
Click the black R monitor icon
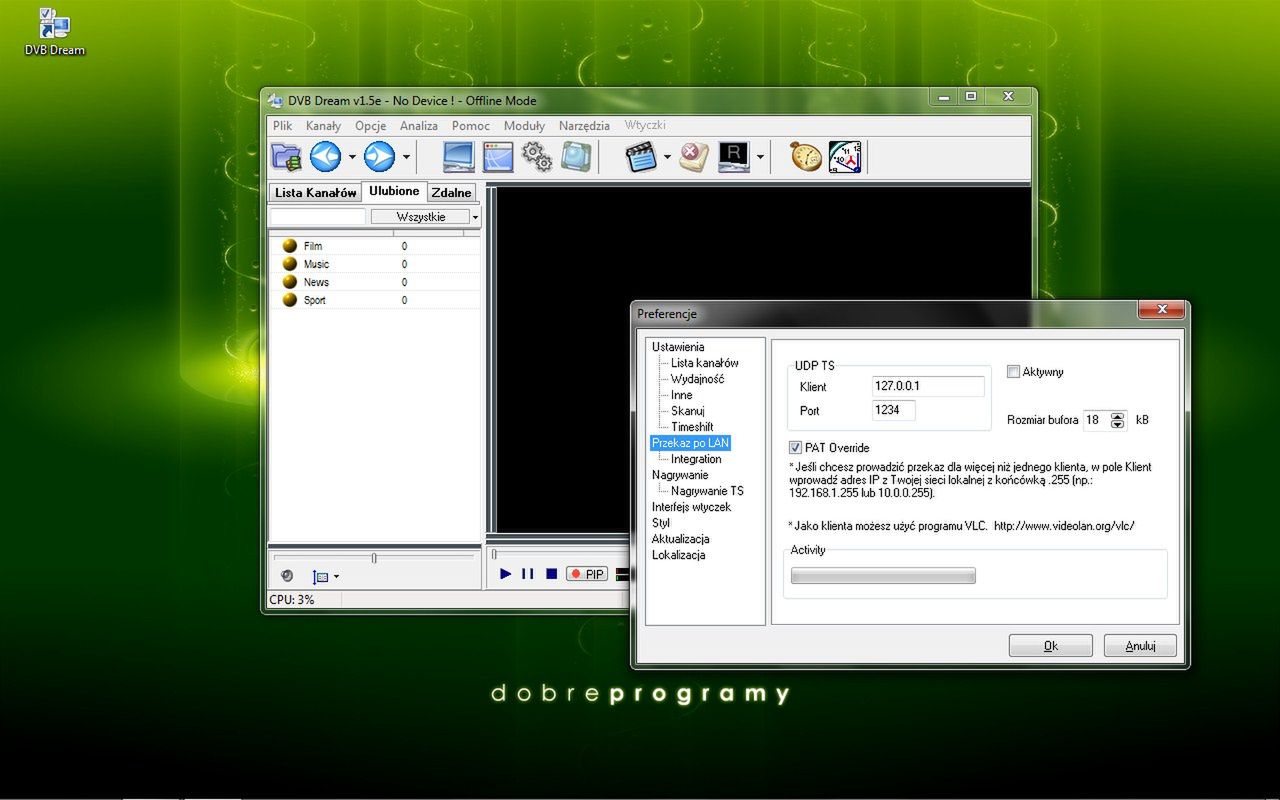click(x=734, y=157)
